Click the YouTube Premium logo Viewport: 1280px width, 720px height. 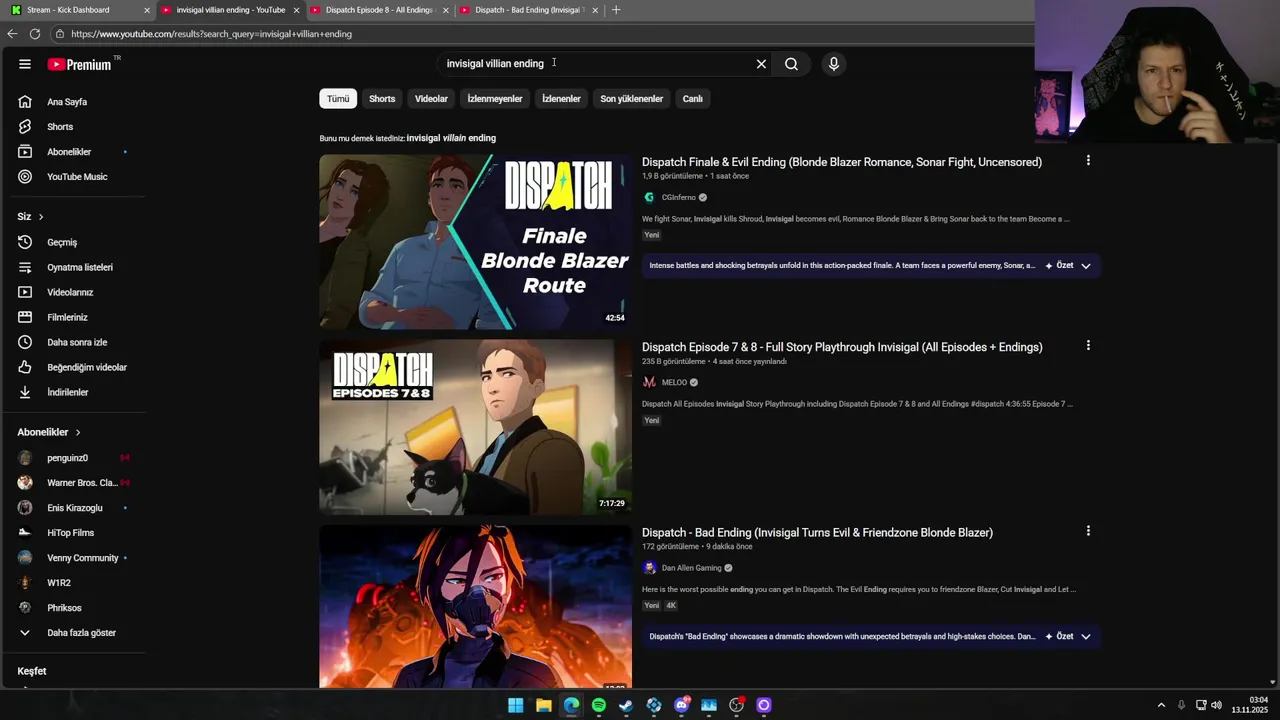coord(79,64)
